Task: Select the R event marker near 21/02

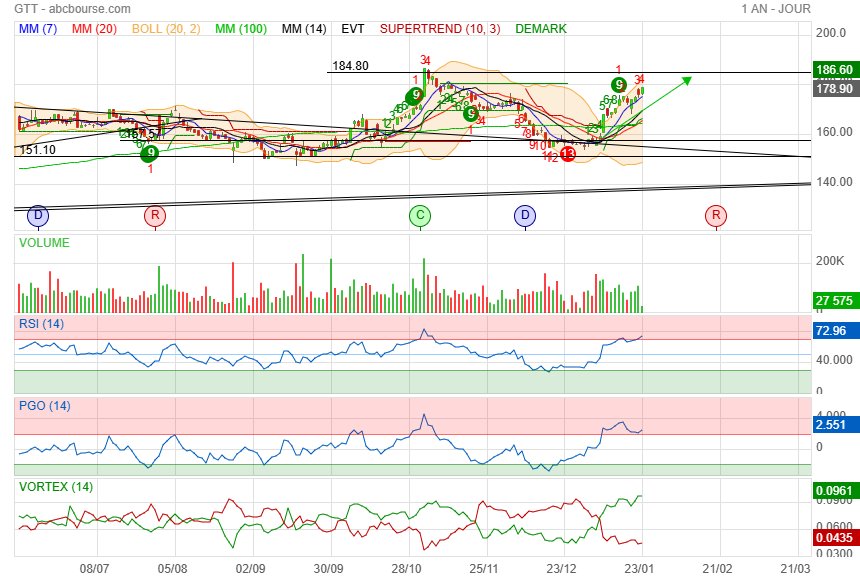Action: (x=715, y=215)
